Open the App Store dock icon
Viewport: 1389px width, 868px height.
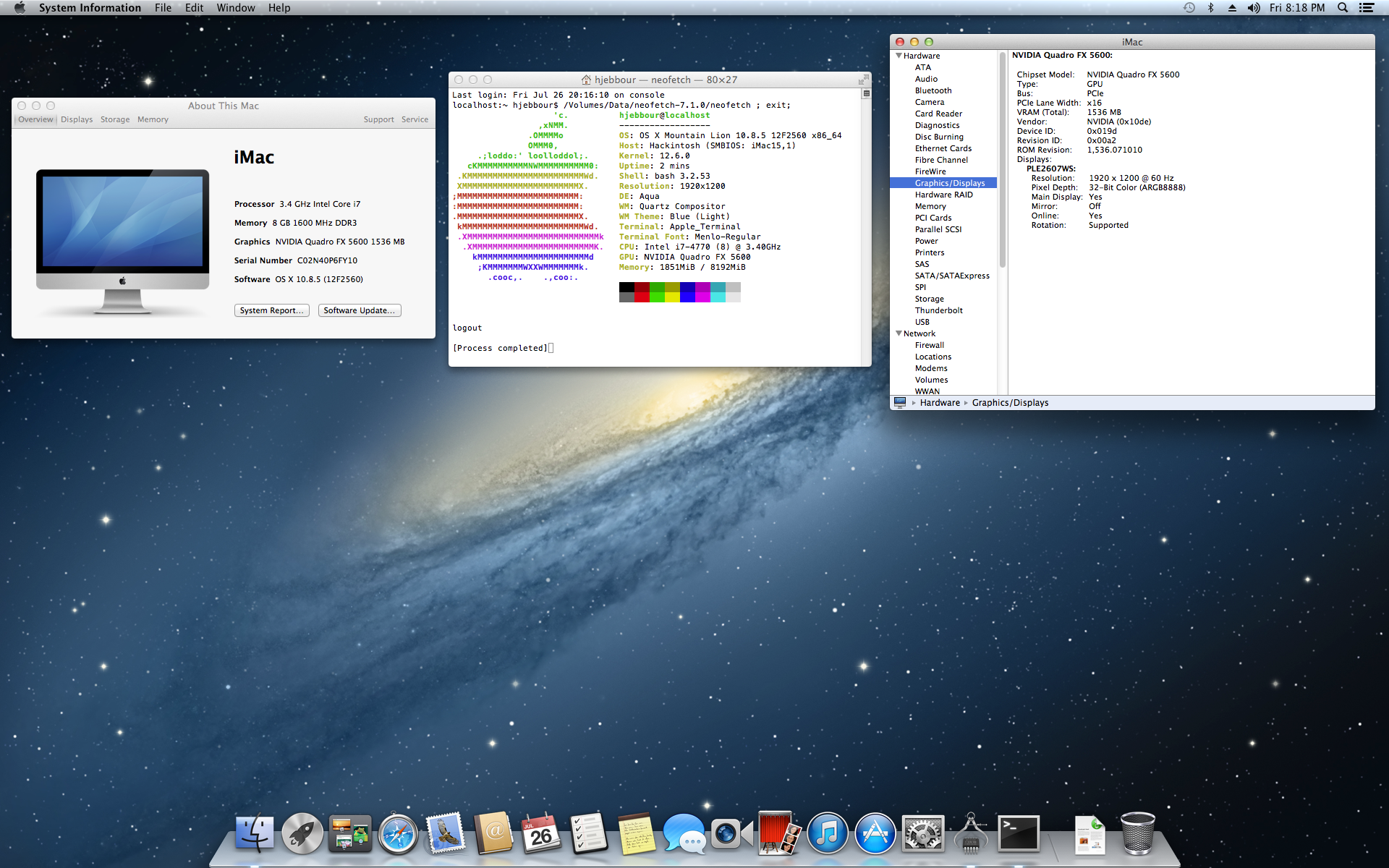click(x=875, y=834)
